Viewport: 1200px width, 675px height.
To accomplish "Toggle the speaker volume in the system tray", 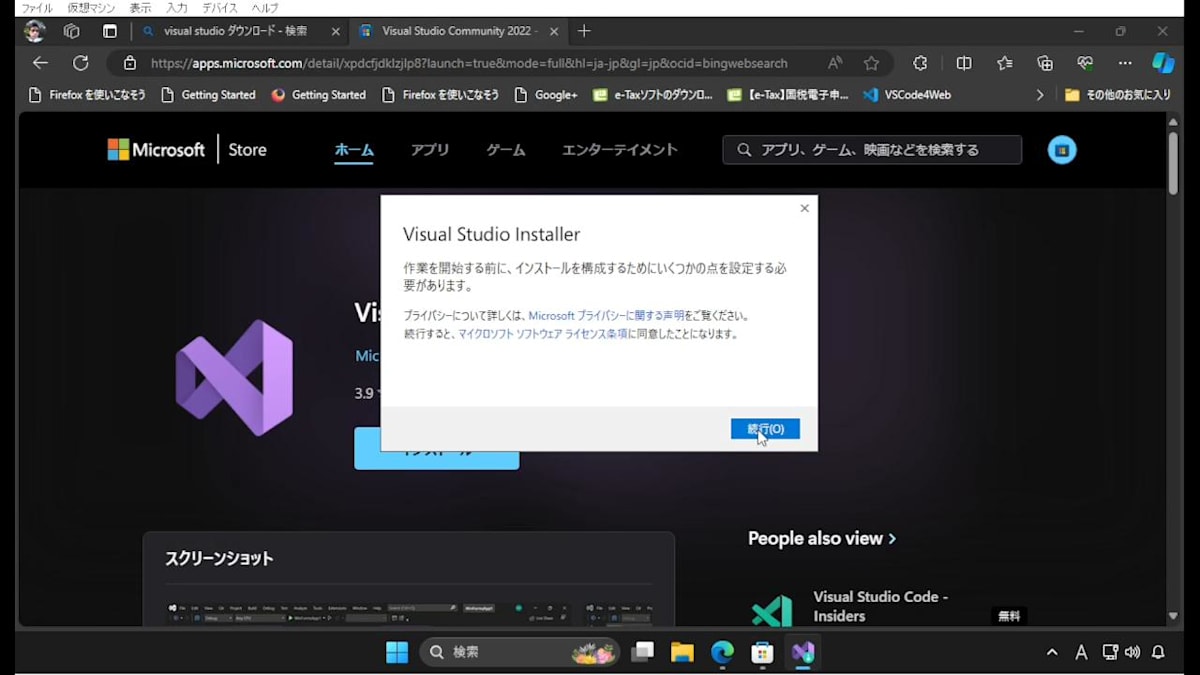I will [x=1134, y=652].
